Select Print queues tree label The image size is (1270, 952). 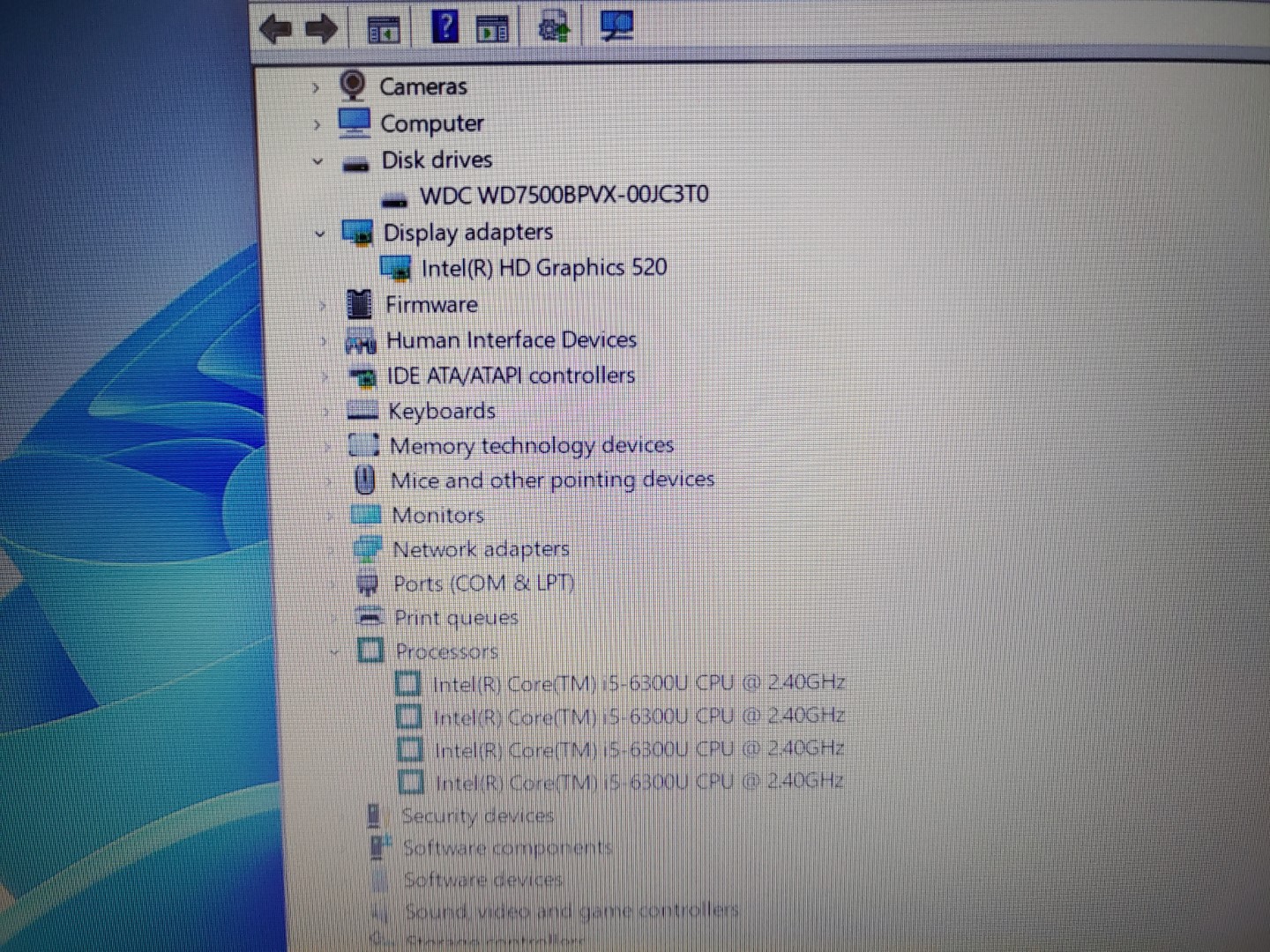tap(457, 618)
